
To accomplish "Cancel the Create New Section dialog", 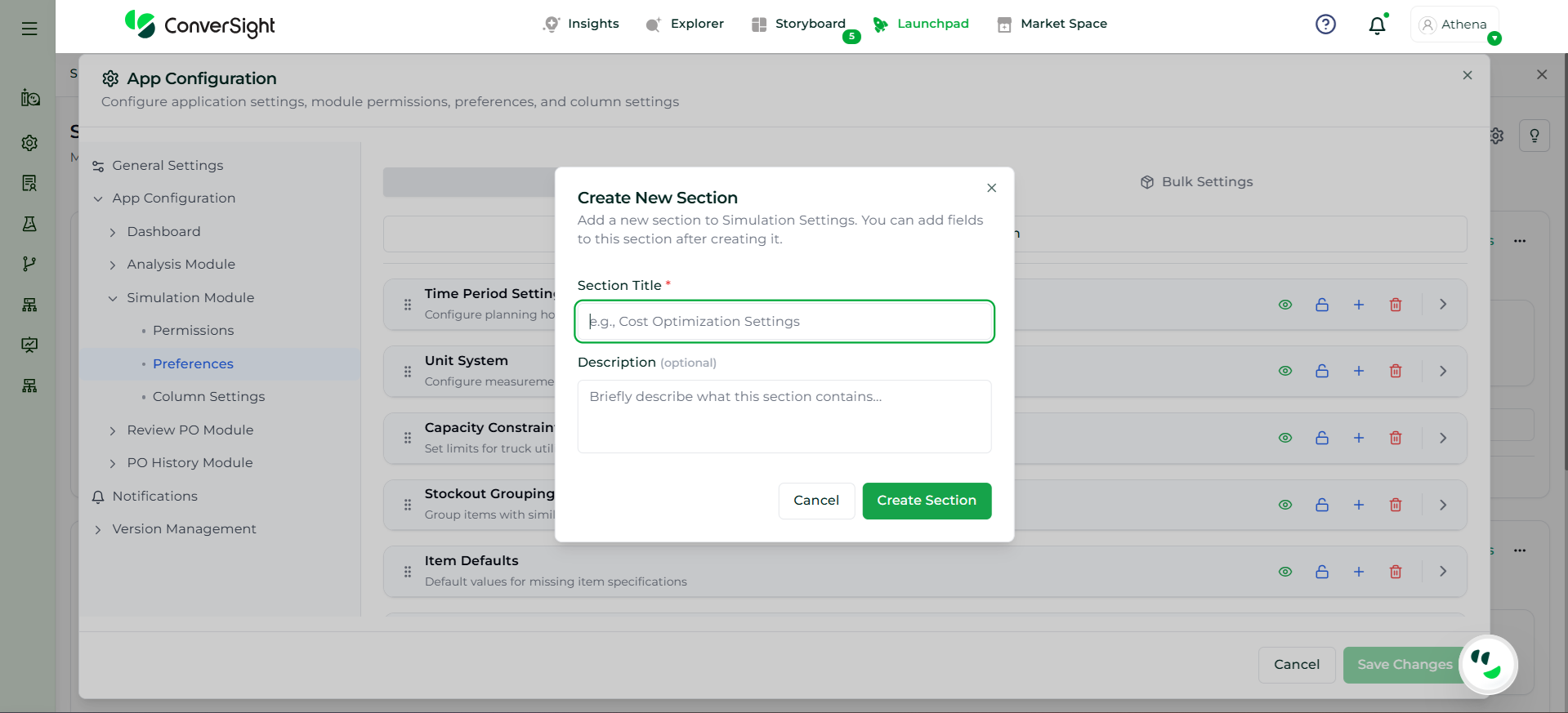I will coord(815,501).
